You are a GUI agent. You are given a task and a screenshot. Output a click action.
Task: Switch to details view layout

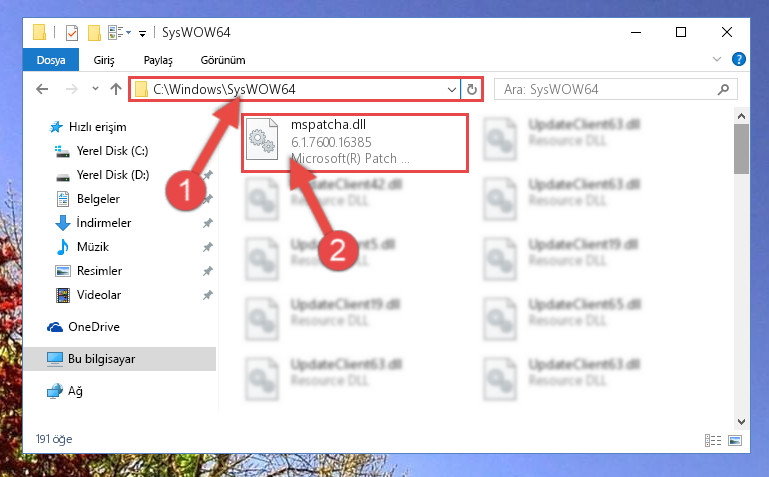click(713, 440)
